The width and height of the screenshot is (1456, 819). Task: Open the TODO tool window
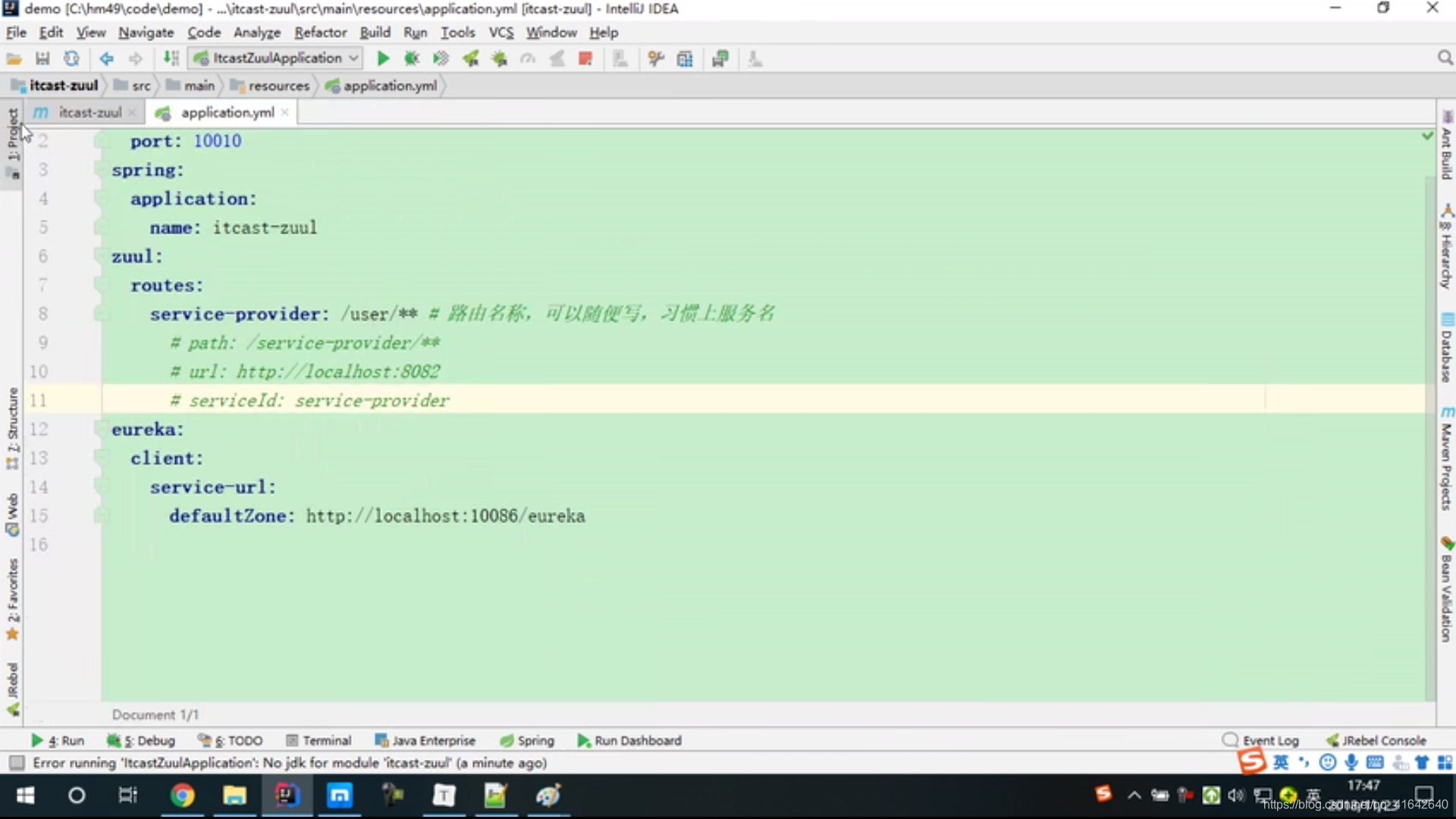230,740
